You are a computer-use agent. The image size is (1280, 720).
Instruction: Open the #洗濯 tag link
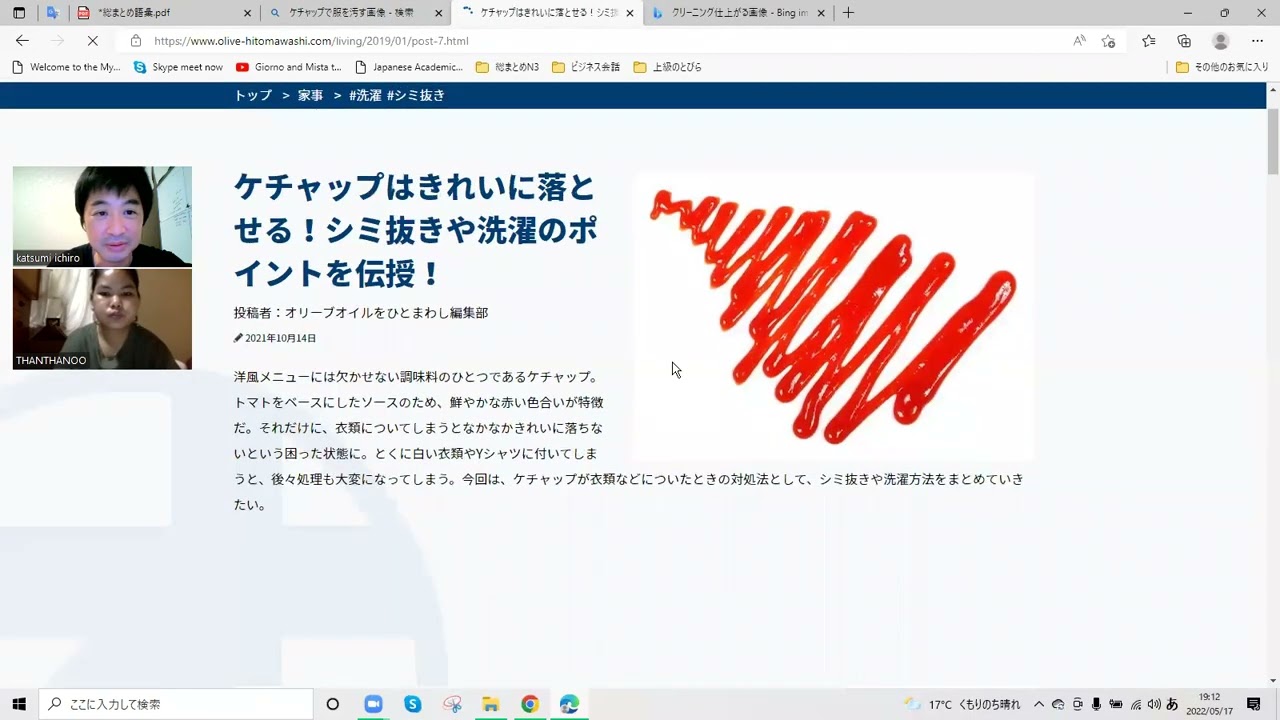point(365,95)
